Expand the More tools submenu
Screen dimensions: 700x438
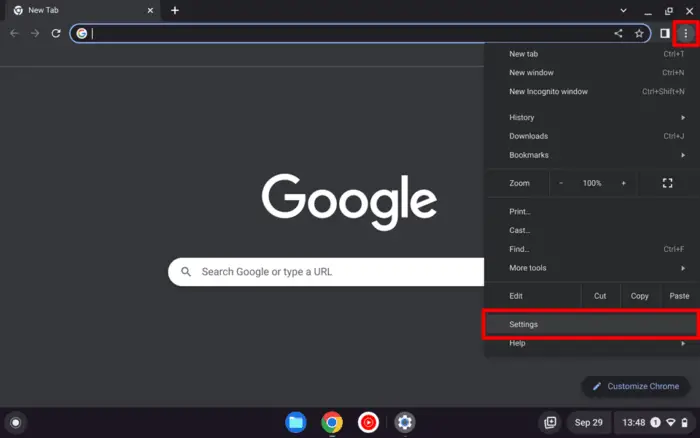pos(592,268)
